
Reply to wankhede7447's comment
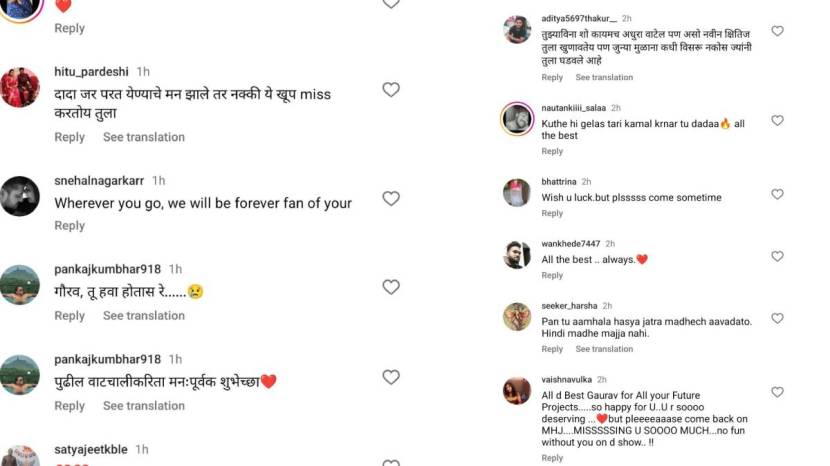tap(552, 275)
